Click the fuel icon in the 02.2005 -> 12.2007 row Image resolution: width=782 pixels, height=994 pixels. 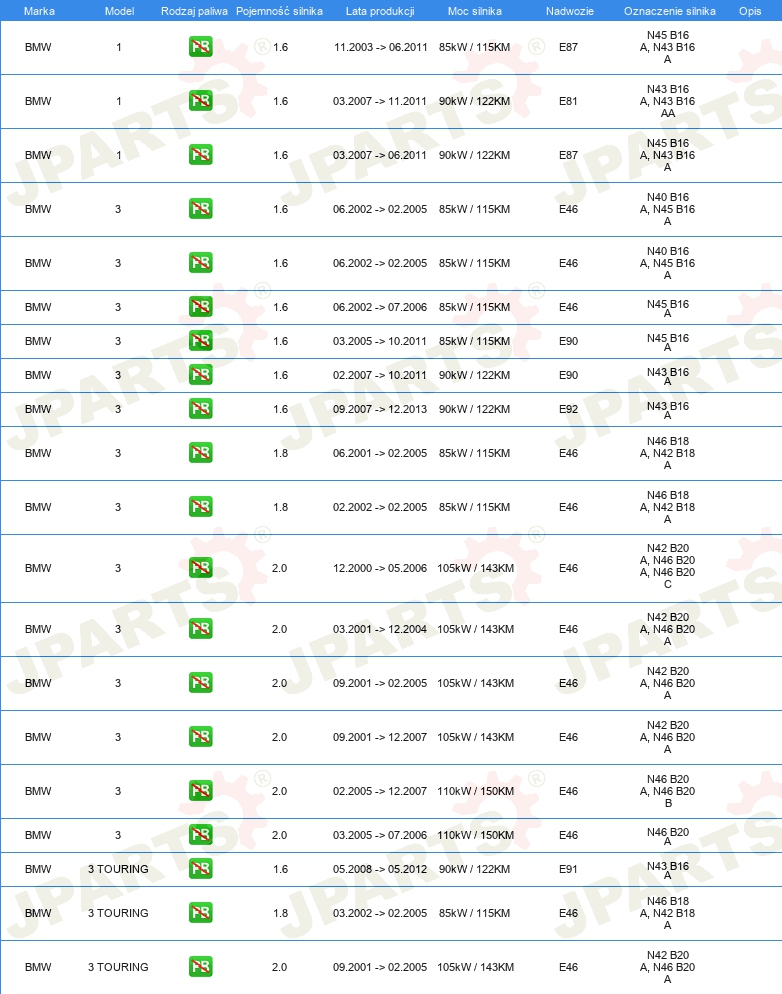[200, 791]
